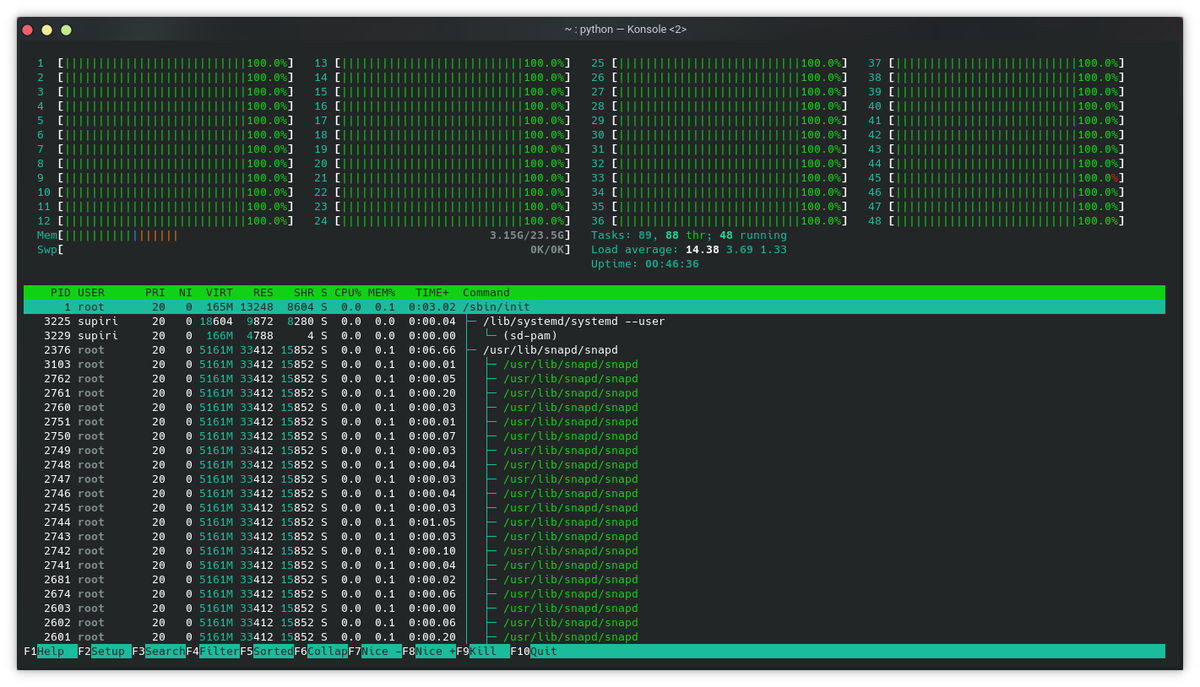Click the SHR column header
Screen dimensions: 1200x687
pos(304,292)
